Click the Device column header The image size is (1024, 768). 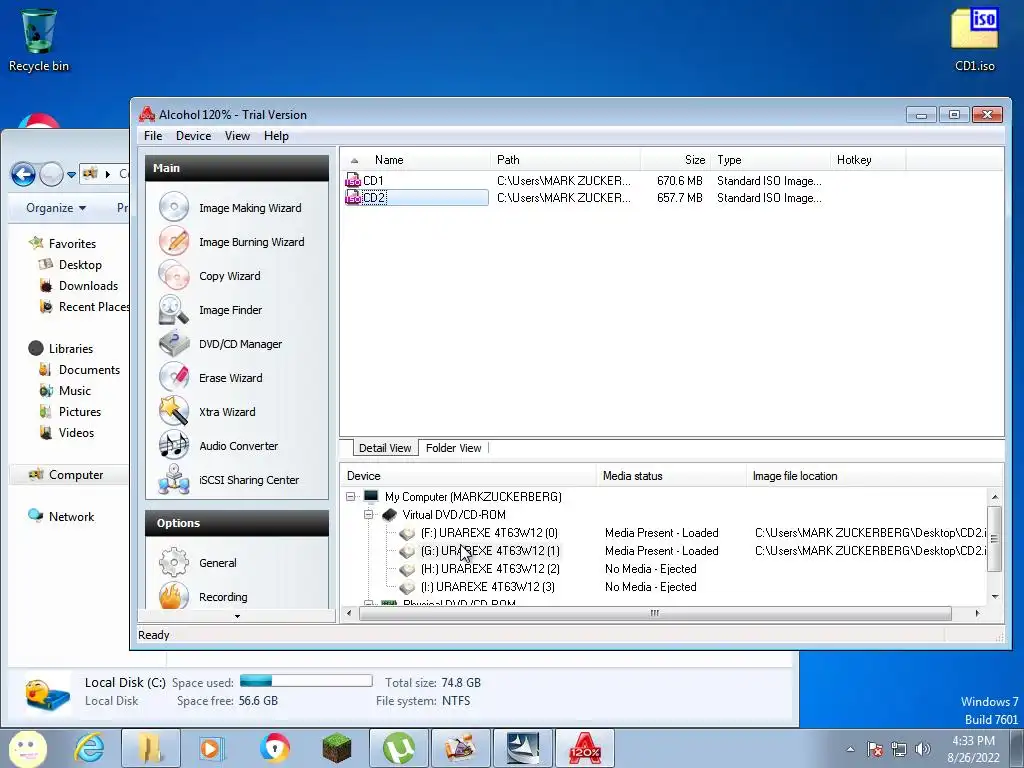[468, 476]
